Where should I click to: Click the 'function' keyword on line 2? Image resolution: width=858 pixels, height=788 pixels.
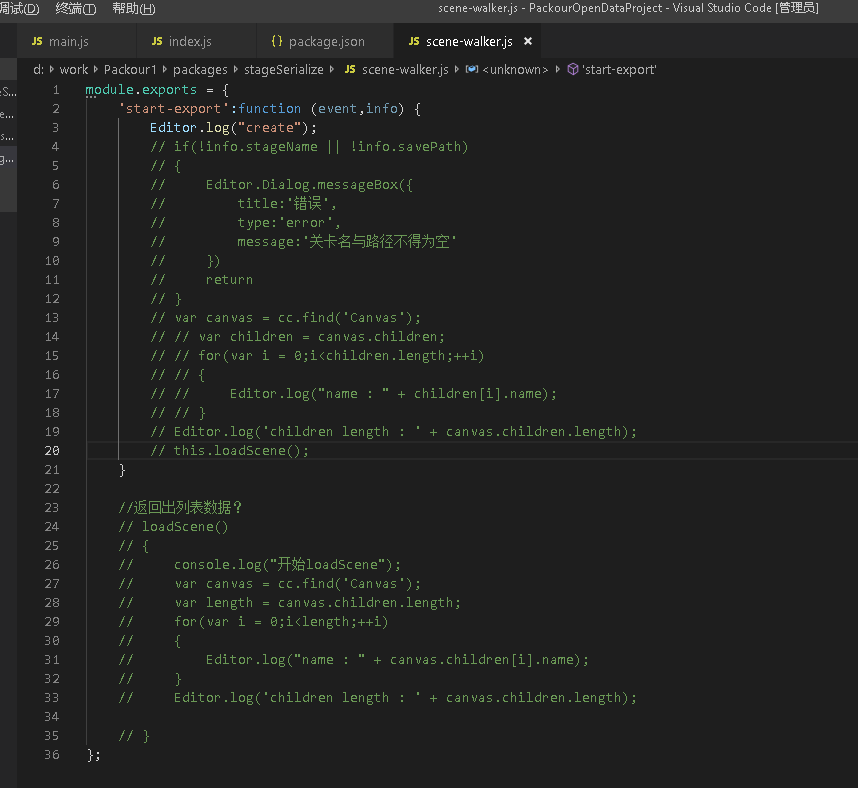tap(269, 108)
